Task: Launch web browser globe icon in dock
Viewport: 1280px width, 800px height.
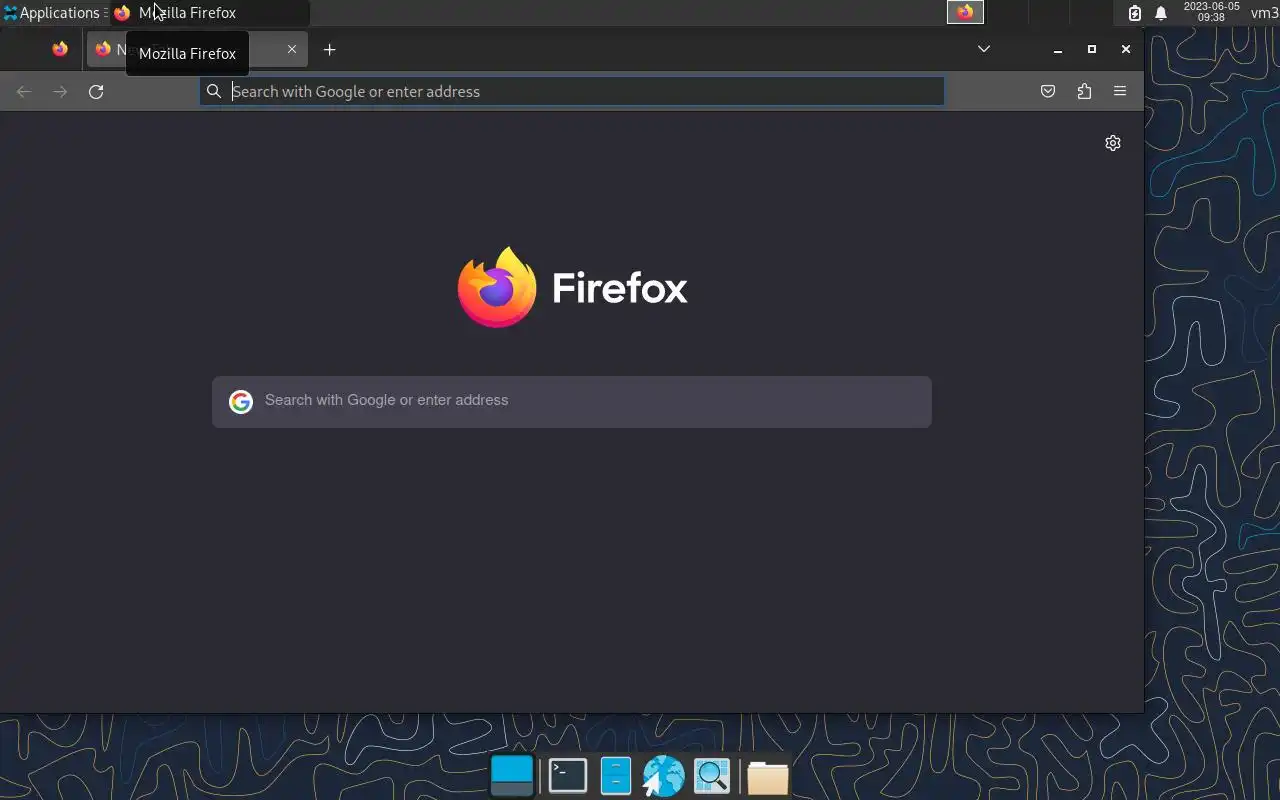Action: (x=663, y=776)
